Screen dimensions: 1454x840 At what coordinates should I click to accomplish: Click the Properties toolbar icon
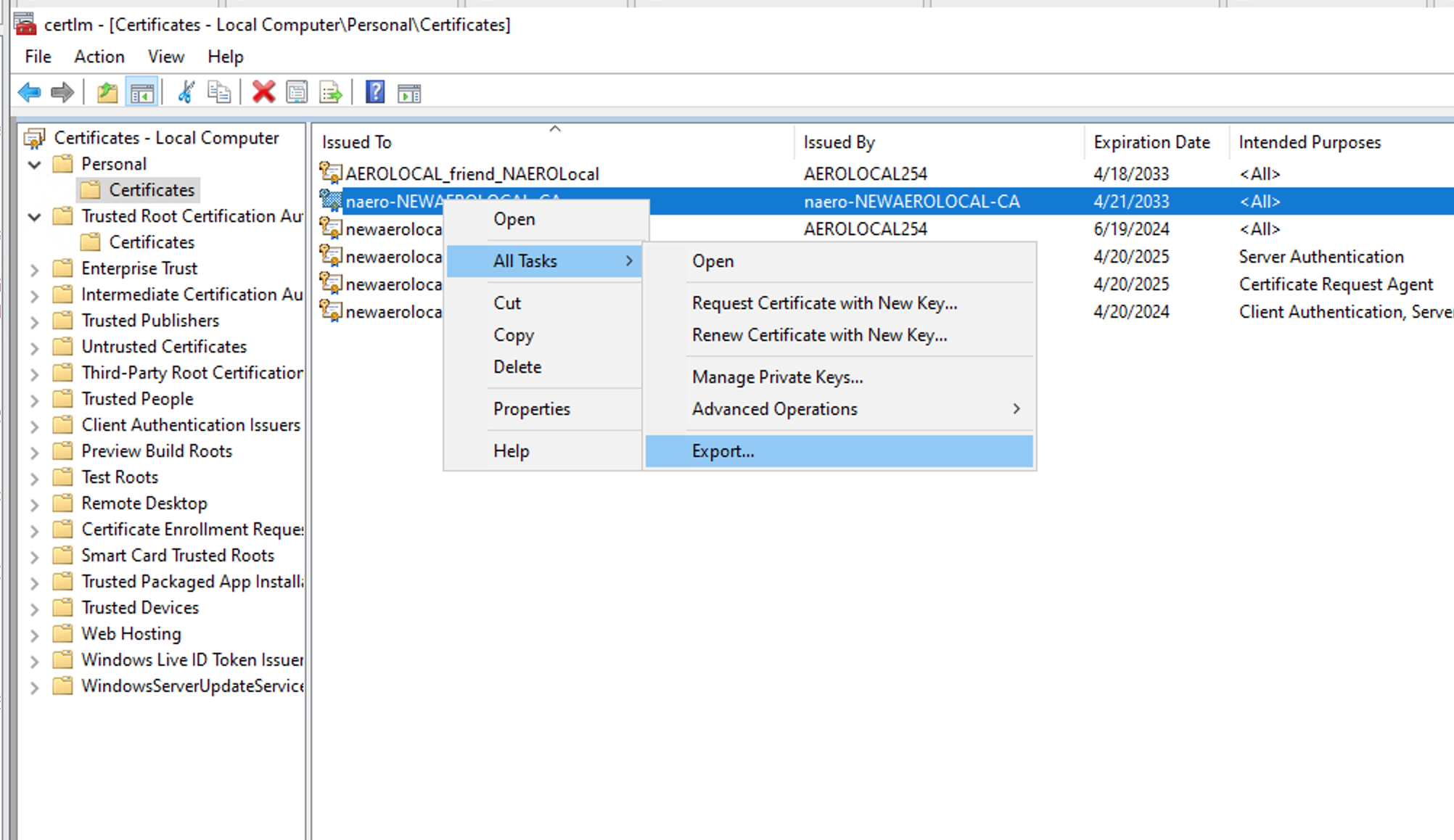(x=297, y=92)
